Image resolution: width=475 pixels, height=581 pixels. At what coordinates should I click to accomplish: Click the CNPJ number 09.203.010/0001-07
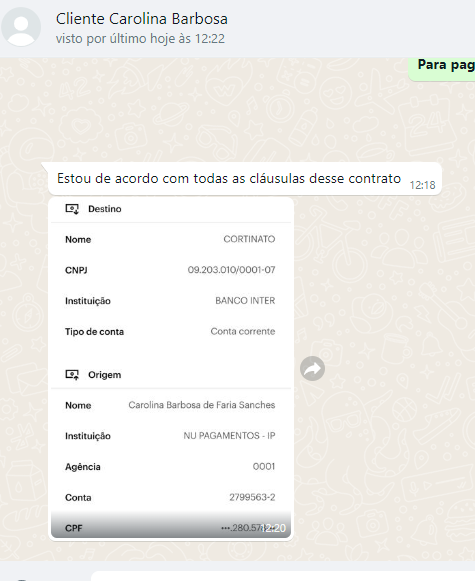(x=231, y=270)
